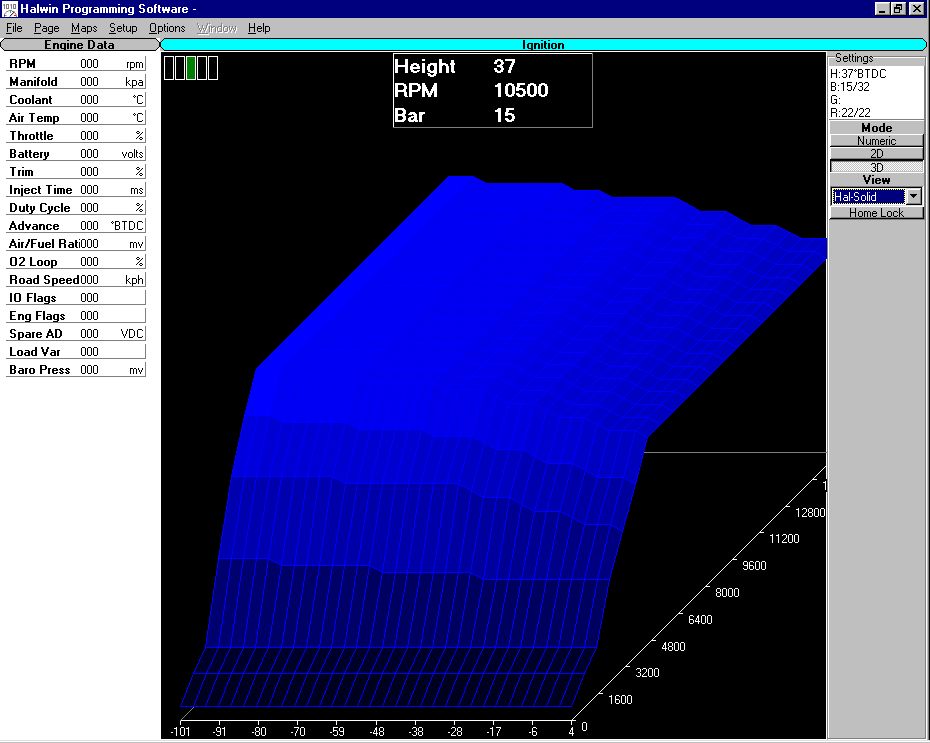Open the View dropdown arrow
The width and height of the screenshot is (930, 743).
(913, 197)
